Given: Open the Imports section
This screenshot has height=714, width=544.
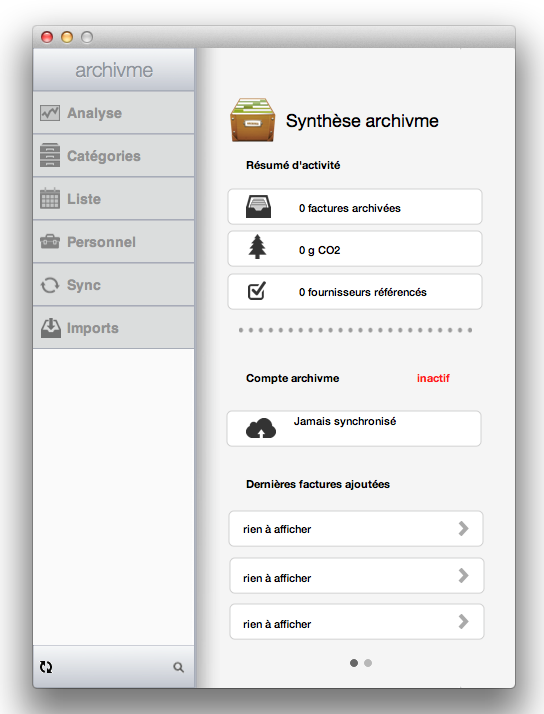Looking at the screenshot, I should (x=113, y=327).
